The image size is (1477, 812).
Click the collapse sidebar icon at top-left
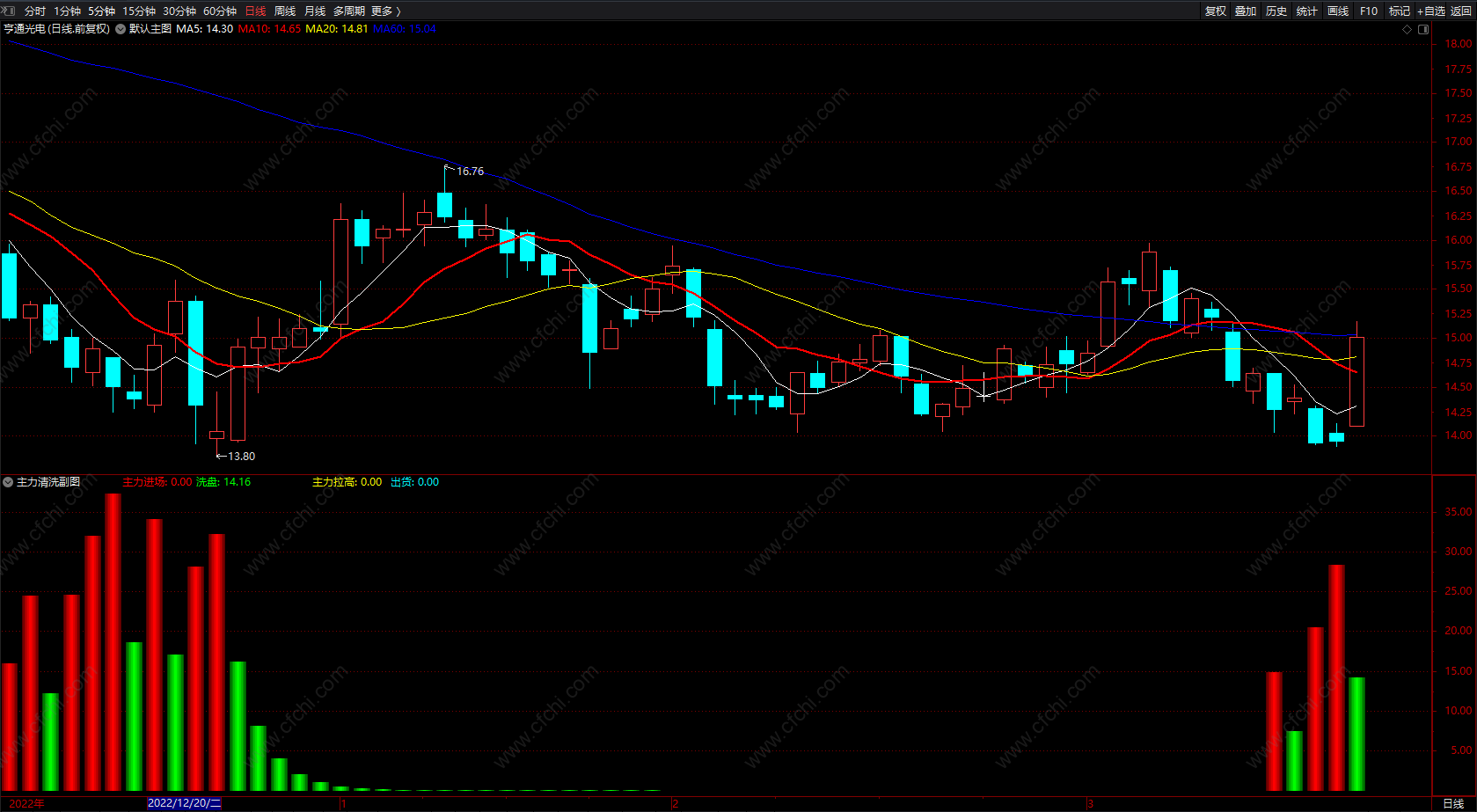point(9,11)
